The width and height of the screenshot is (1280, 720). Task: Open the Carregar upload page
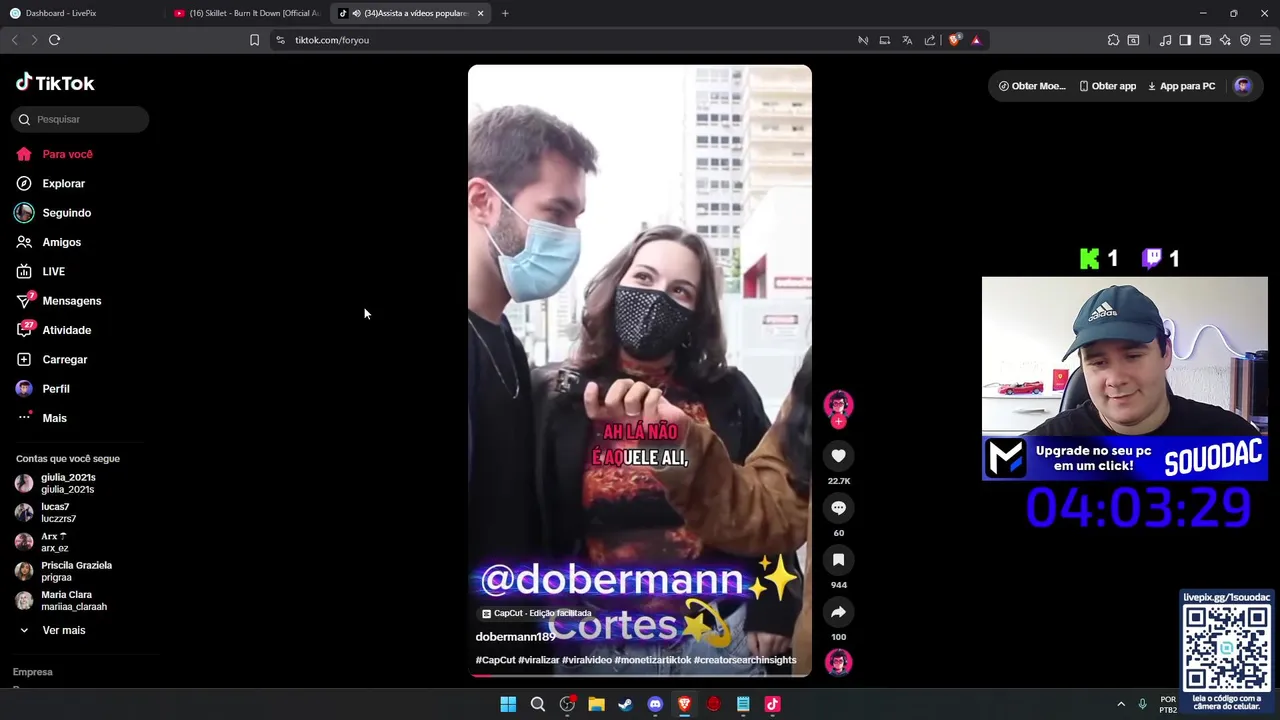click(x=52, y=360)
